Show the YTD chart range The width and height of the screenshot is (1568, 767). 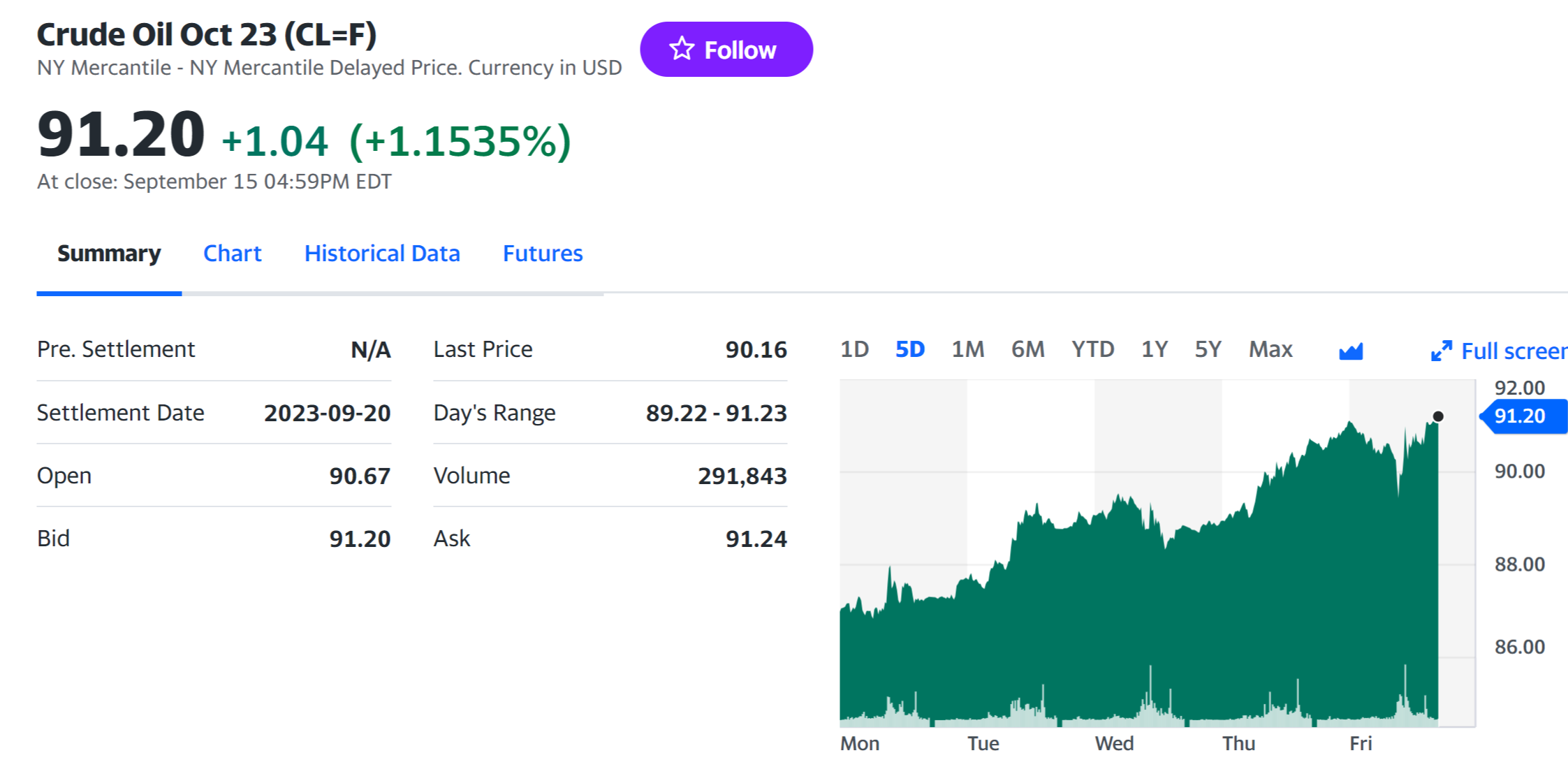click(1092, 349)
